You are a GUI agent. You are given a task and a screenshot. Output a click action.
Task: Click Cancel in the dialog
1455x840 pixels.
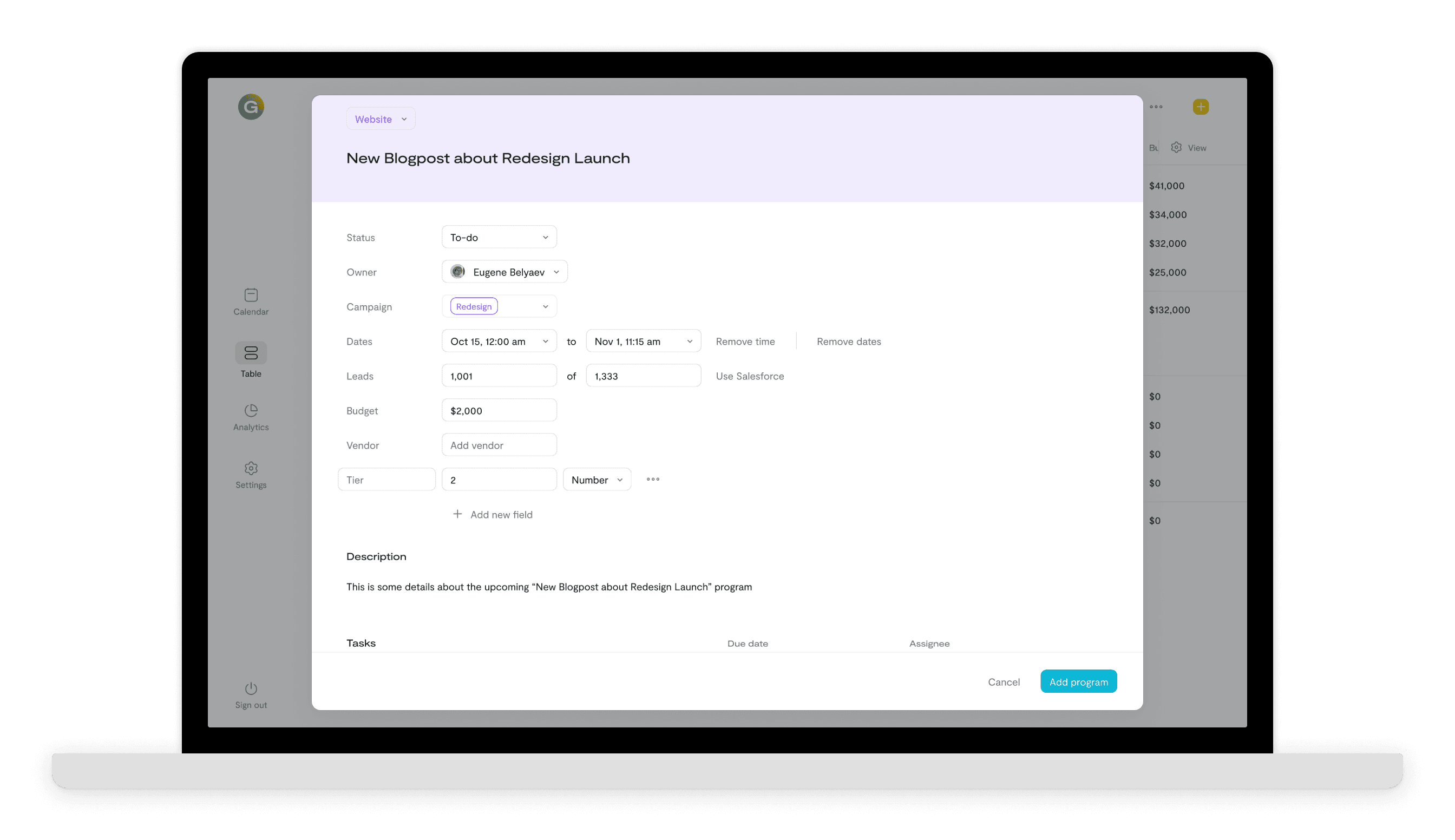point(1003,681)
